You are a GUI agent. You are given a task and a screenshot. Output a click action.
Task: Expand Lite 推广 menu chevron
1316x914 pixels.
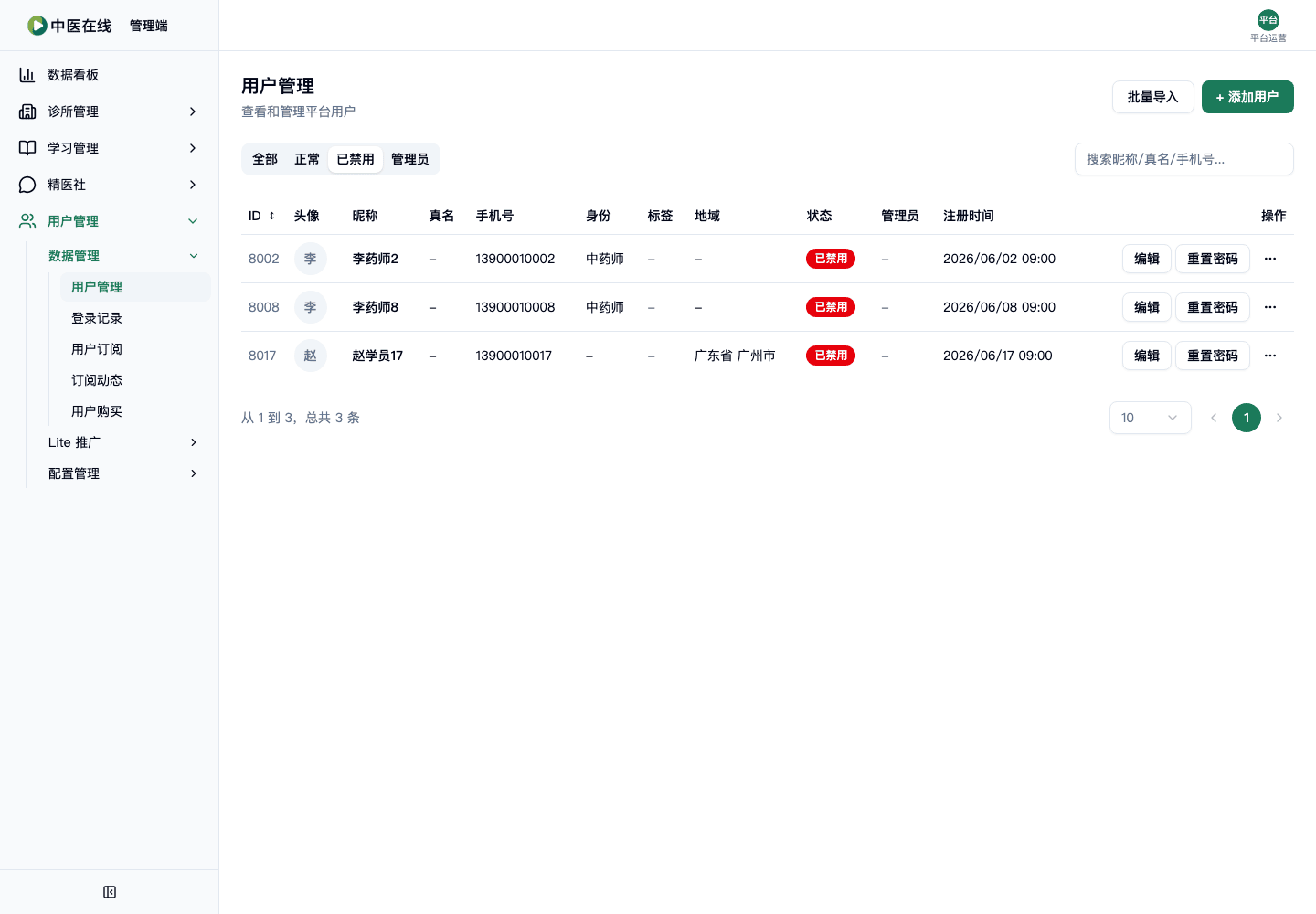pyautogui.click(x=194, y=442)
